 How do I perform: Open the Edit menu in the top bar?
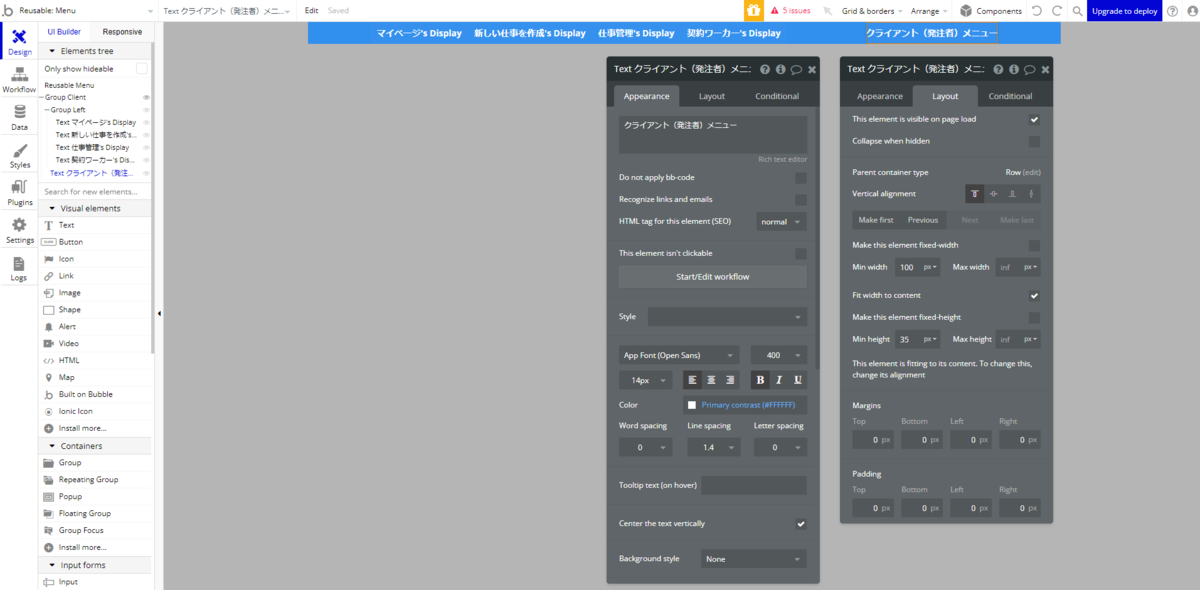[311, 11]
